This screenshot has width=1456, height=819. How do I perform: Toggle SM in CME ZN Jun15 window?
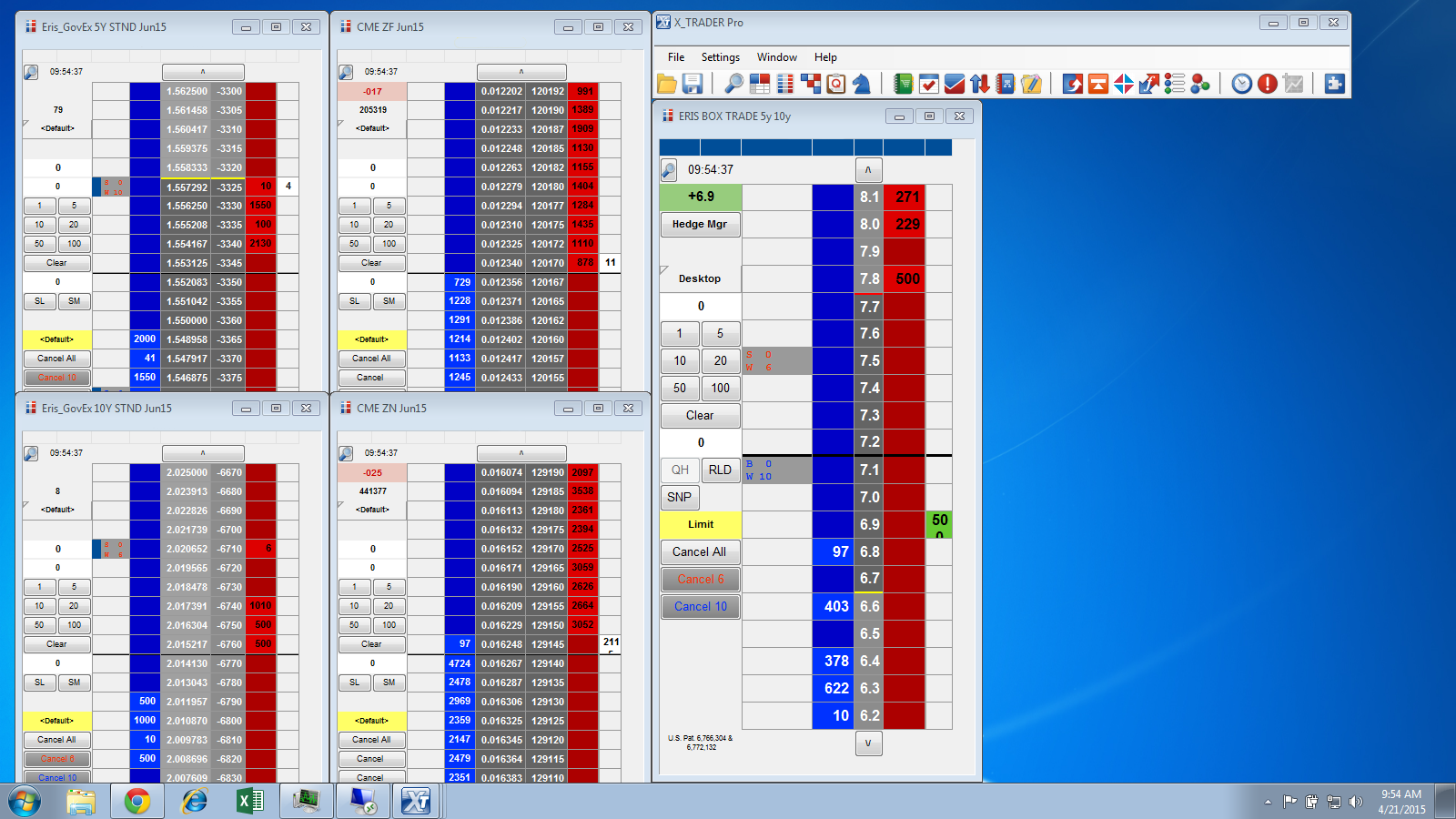(389, 682)
